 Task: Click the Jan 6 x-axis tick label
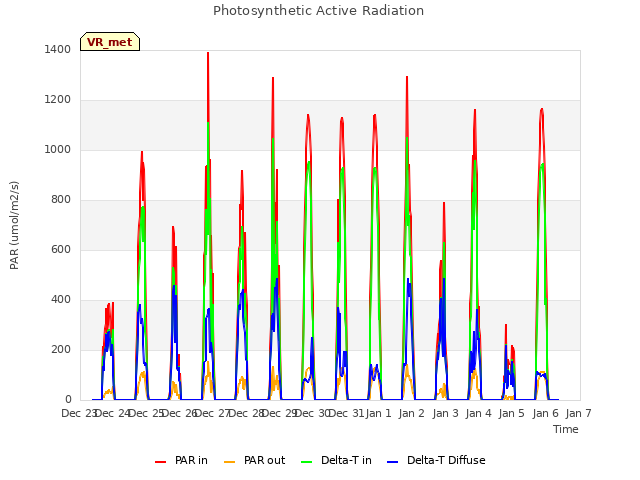pyautogui.click(x=545, y=413)
